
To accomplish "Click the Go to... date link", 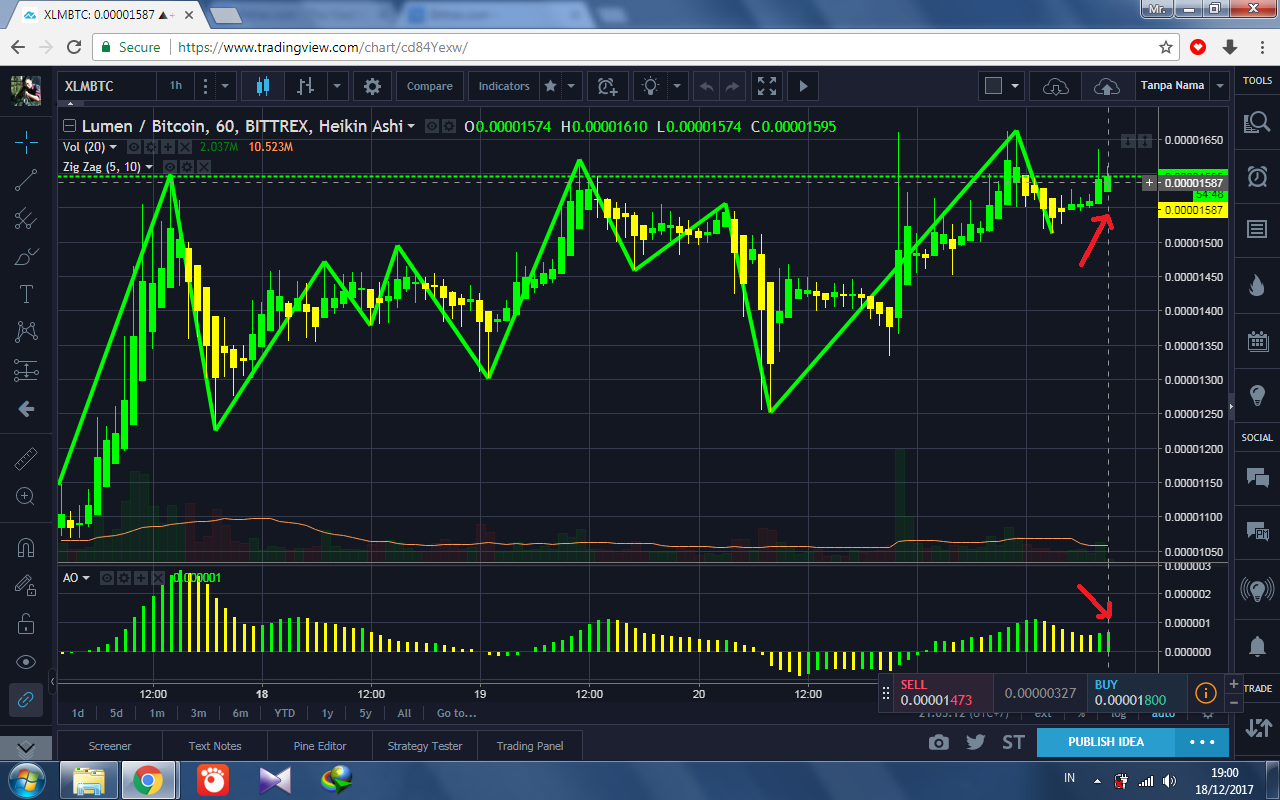I will (456, 713).
